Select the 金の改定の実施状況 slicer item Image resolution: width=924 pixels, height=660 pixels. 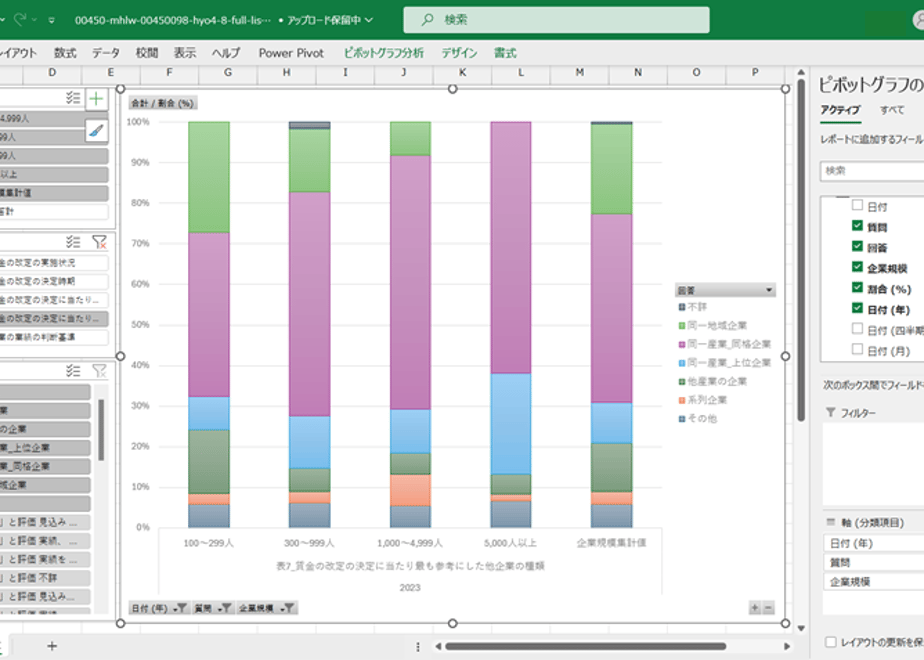coord(53,263)
